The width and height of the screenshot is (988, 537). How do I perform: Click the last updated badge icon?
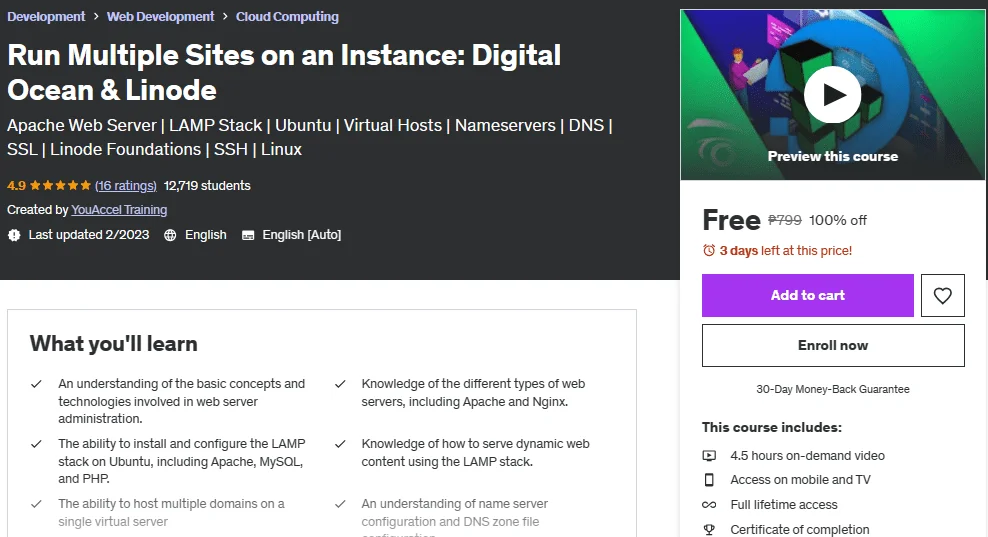pyautogui.click(x=14, y=235)
